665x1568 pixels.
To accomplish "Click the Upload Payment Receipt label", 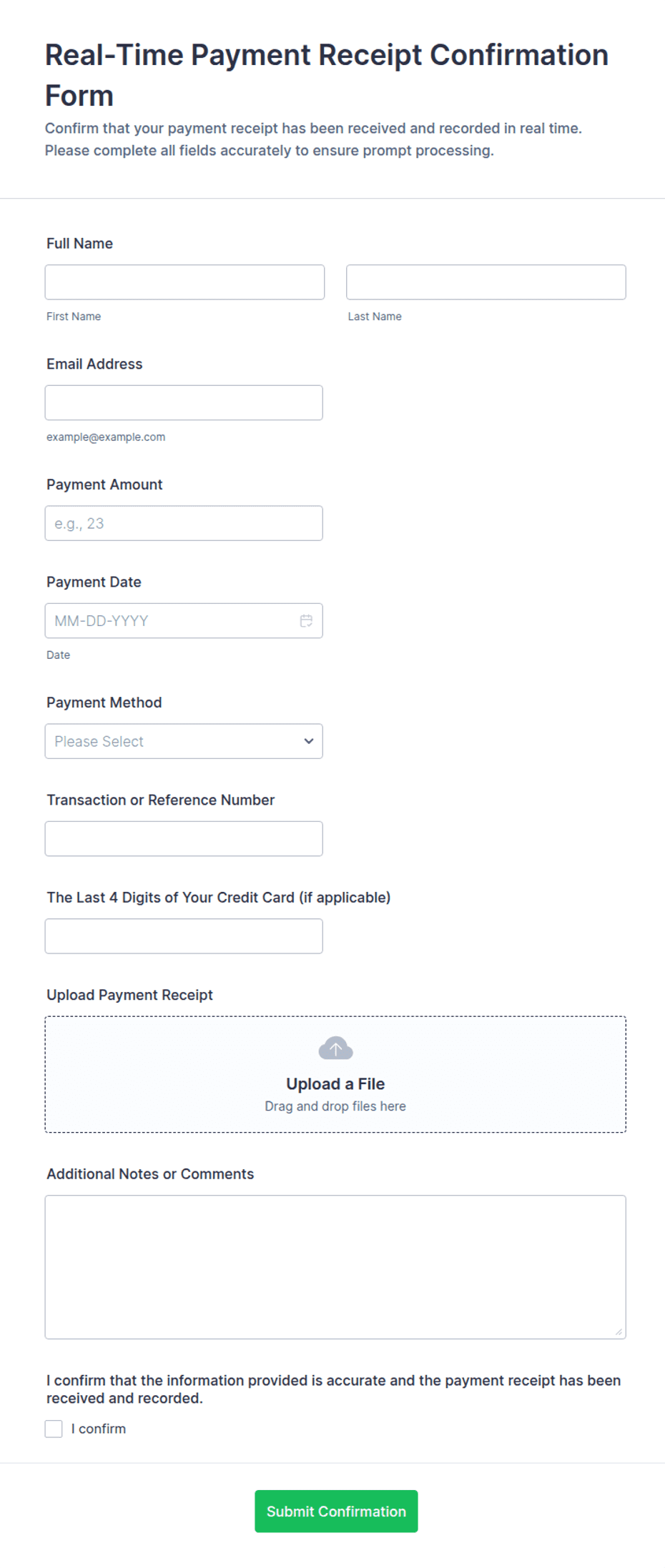I will click(129, 995).
